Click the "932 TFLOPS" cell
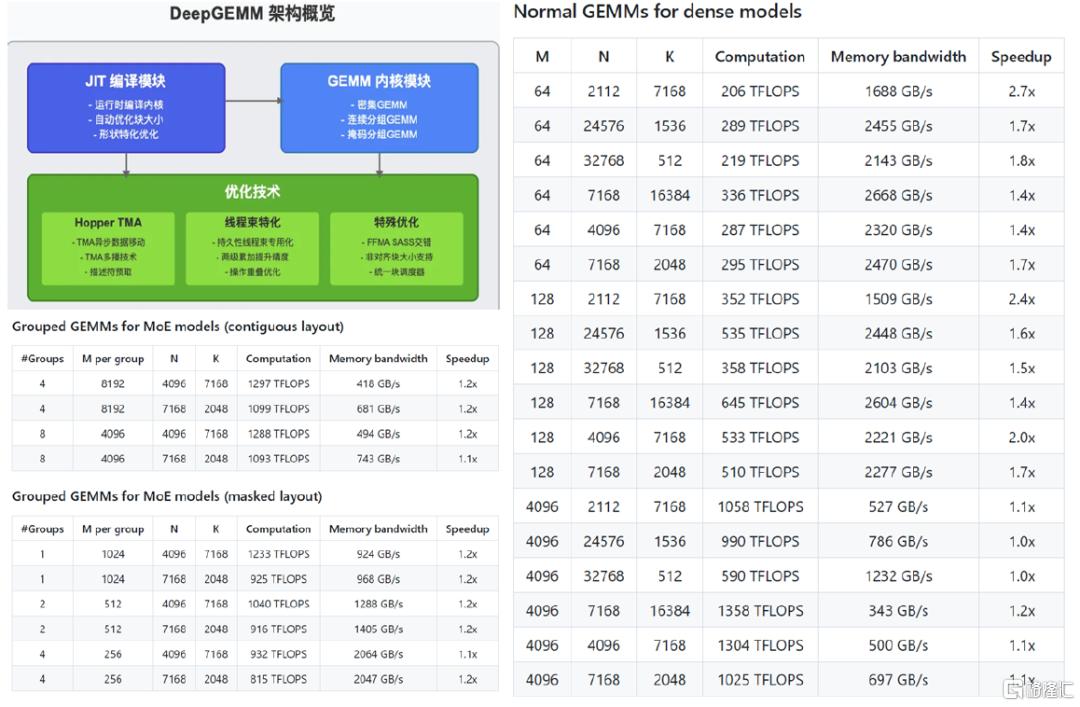Image resolution: width=1080 pixels, height=707 pixels. click(x=278, y=654)
